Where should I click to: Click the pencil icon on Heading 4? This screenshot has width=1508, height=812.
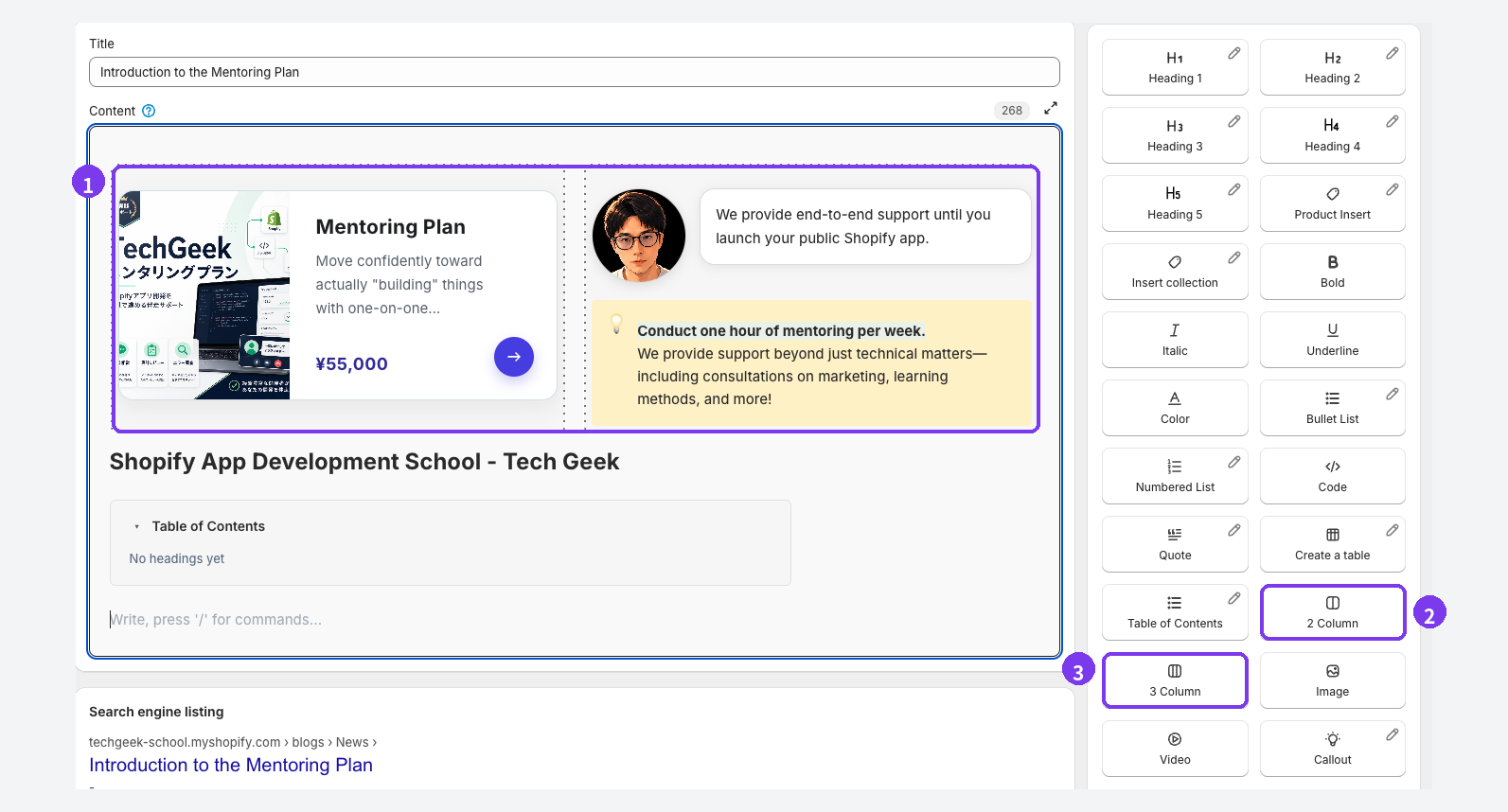click(x=1393, y=122)
